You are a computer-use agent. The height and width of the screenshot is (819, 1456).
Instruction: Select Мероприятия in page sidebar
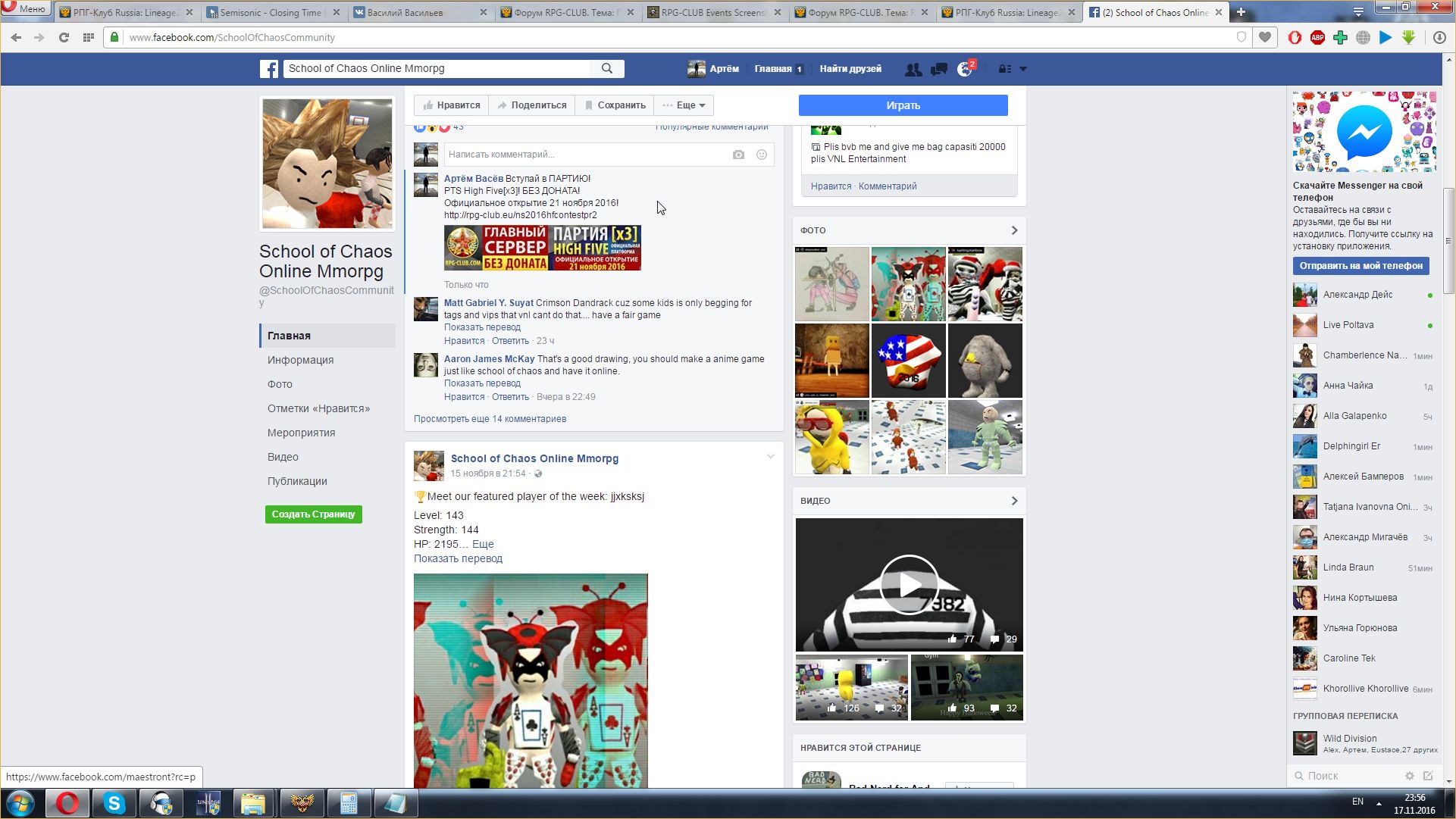(x=301, y=433)
